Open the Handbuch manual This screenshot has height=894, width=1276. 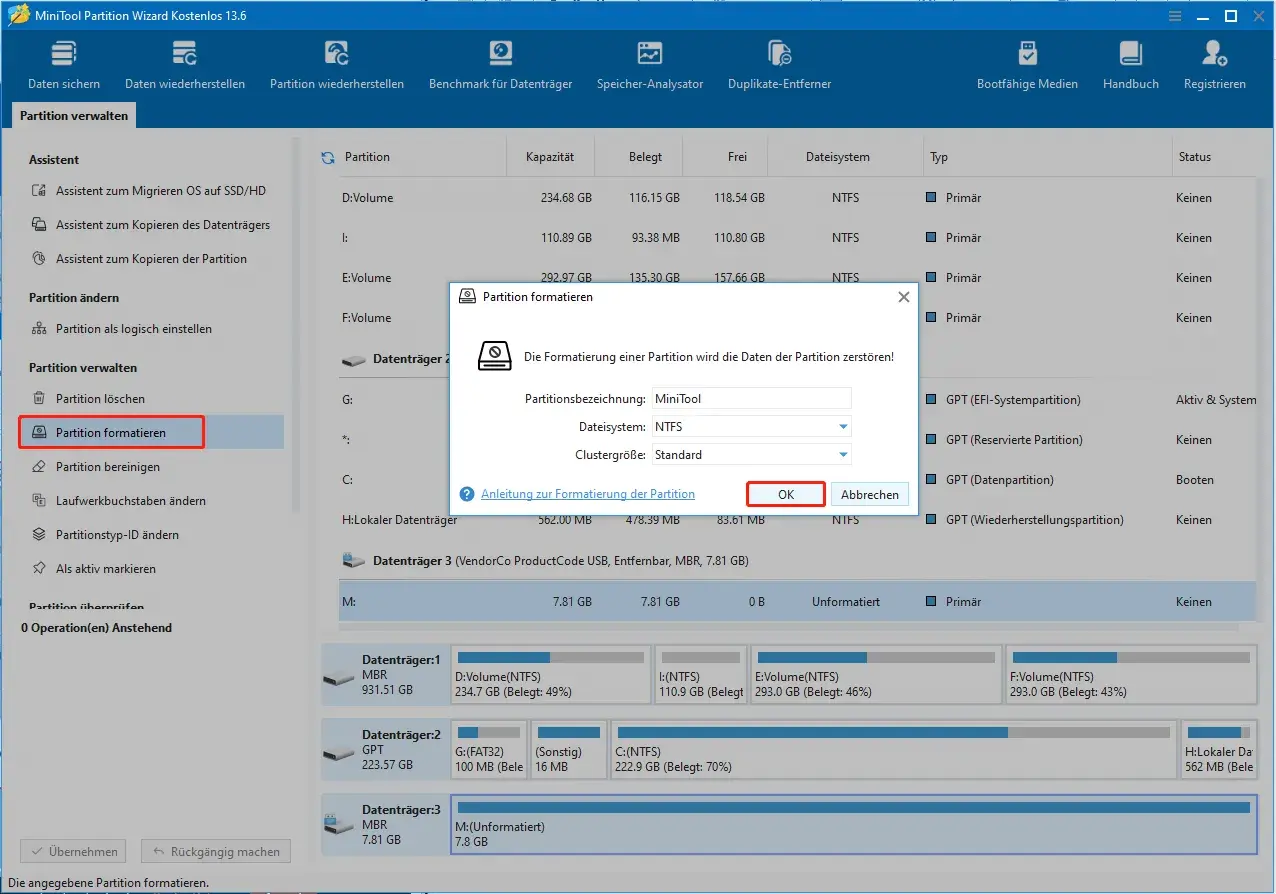click(1130, 66)
